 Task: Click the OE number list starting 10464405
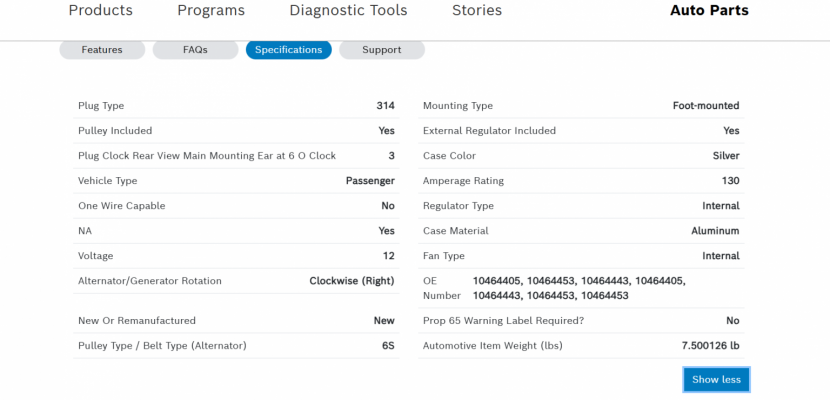[579, 288]
